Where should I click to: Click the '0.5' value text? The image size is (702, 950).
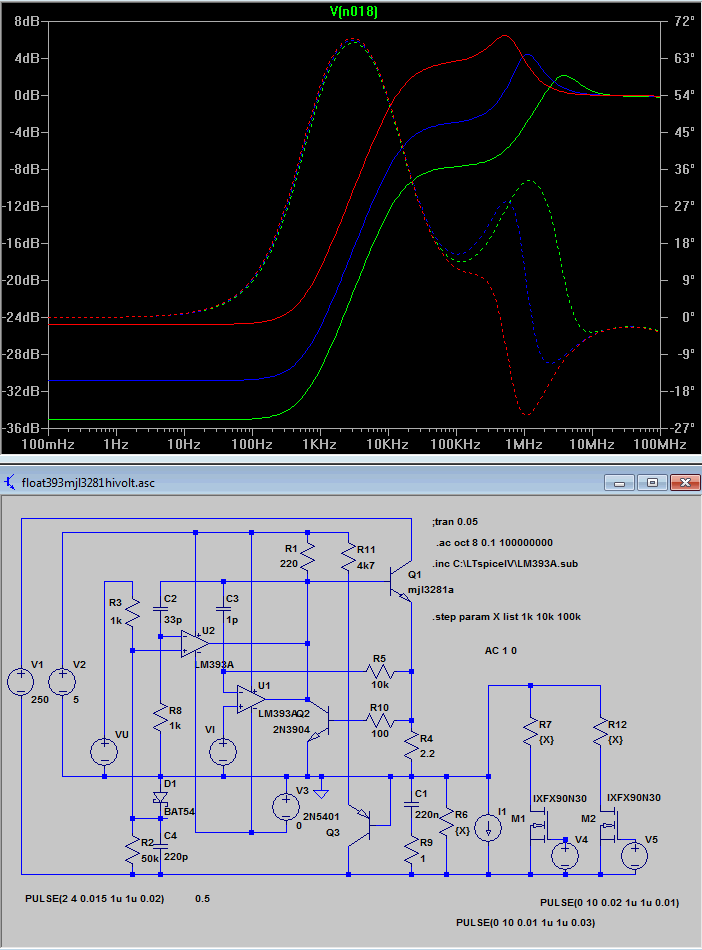(x=202, y=899)
